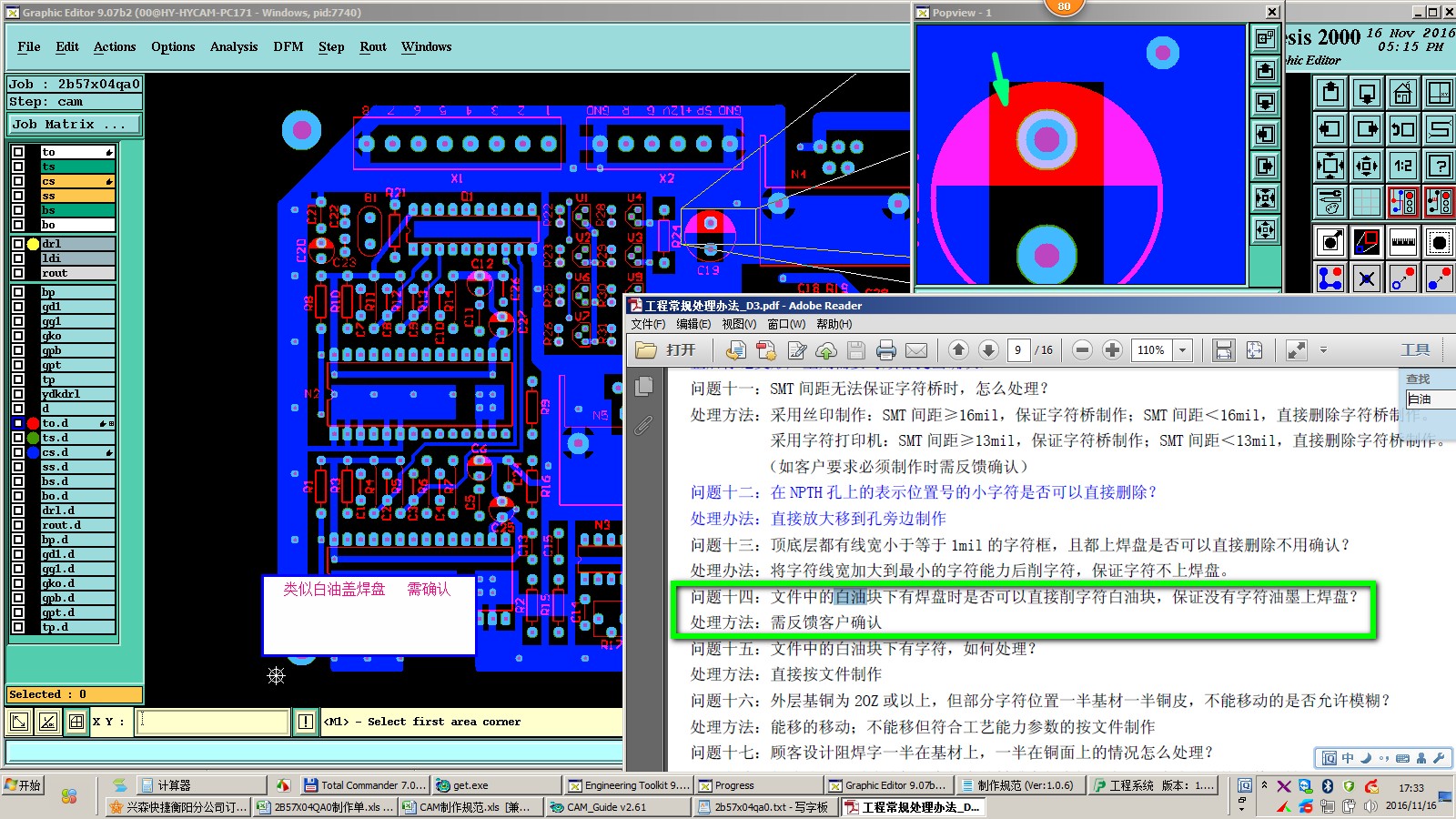Click the print icon in Adobe Reader

coord(885,350)
